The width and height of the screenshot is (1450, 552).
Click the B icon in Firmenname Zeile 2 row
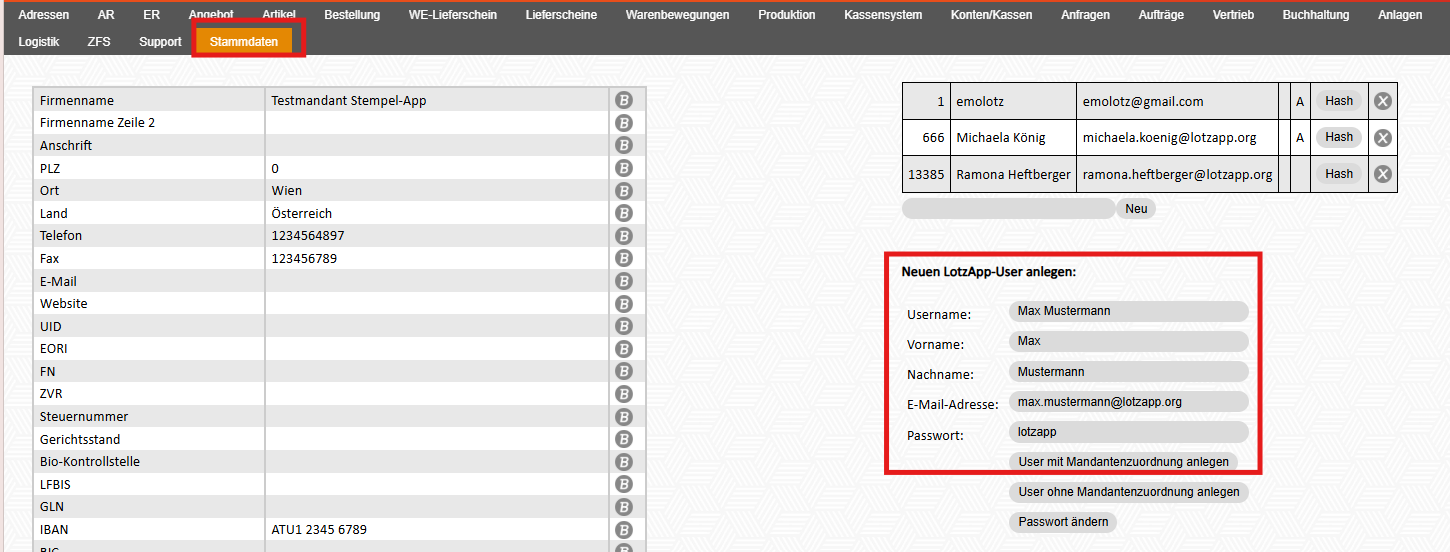pyautogui.click(x=624, y=123)
